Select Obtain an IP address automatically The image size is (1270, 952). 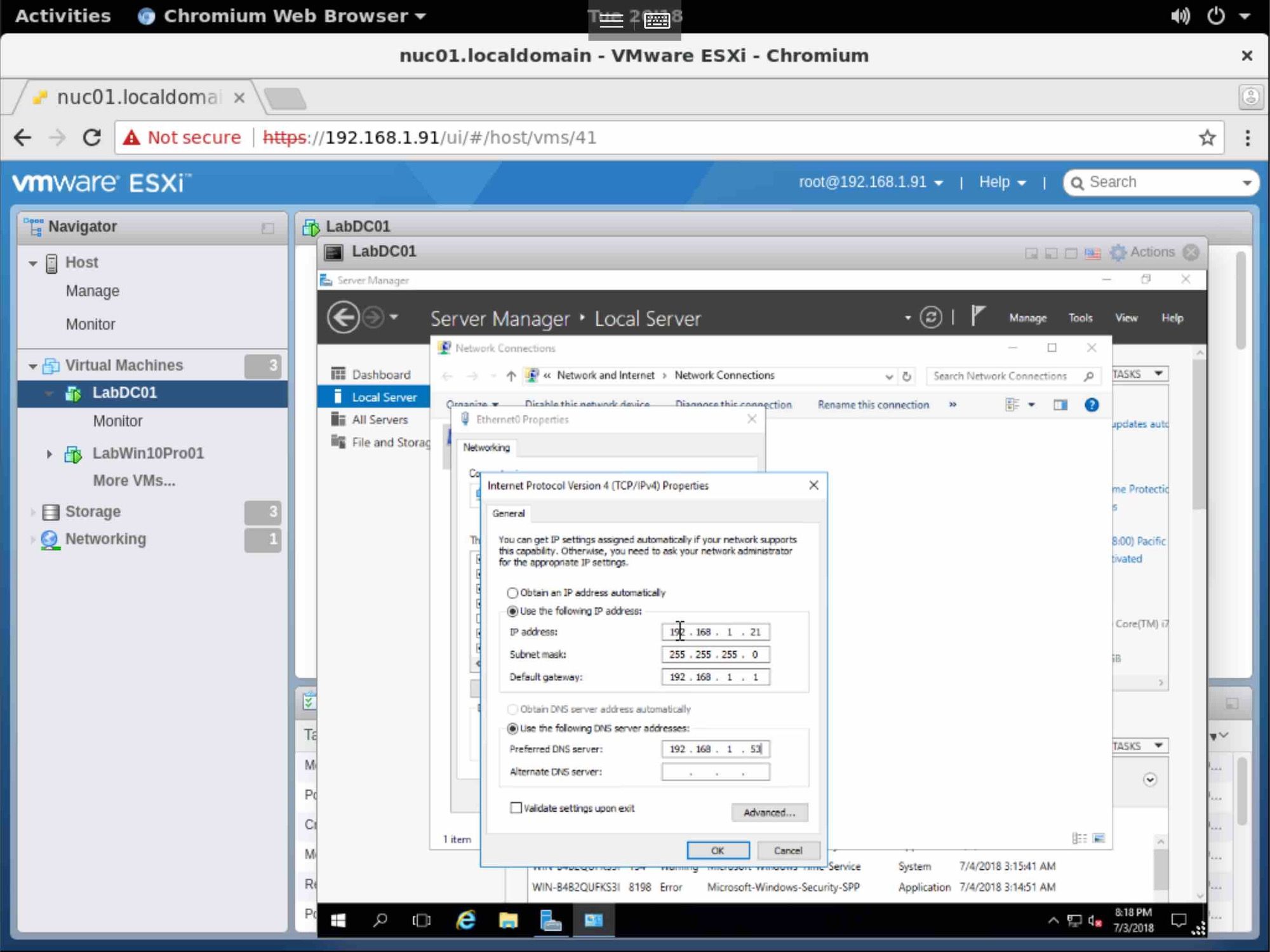coord(512,593)
